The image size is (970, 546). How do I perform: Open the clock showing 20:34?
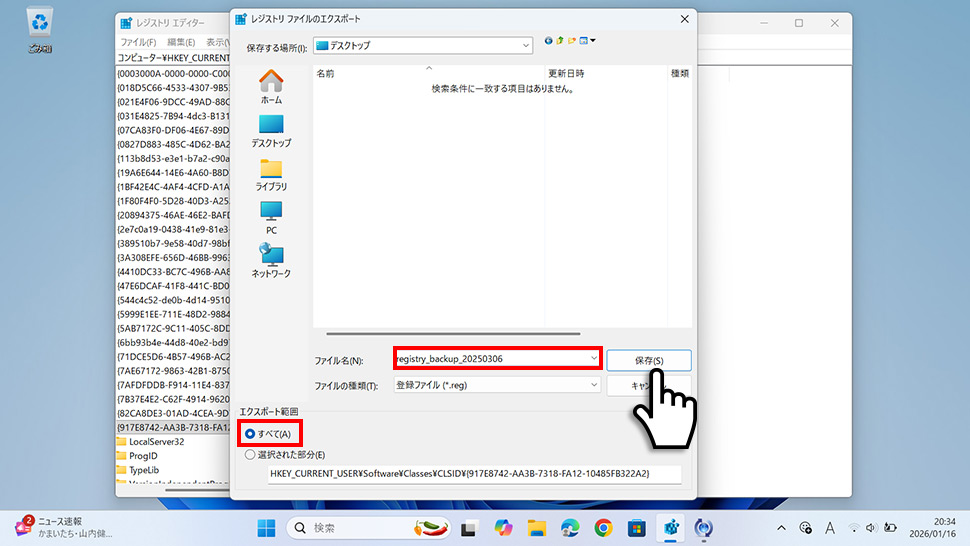932,527
